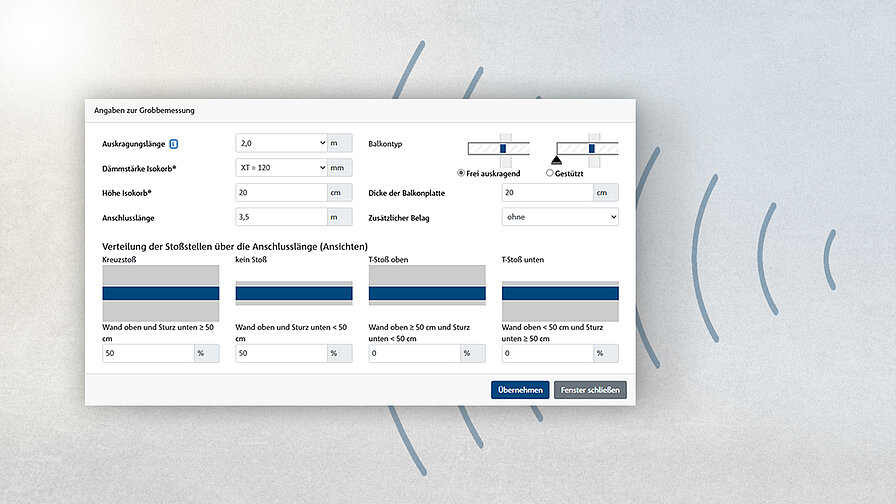896x504 pixels.
Task: Click the kein Stoß percentage input field
Action: click(281, 353)
